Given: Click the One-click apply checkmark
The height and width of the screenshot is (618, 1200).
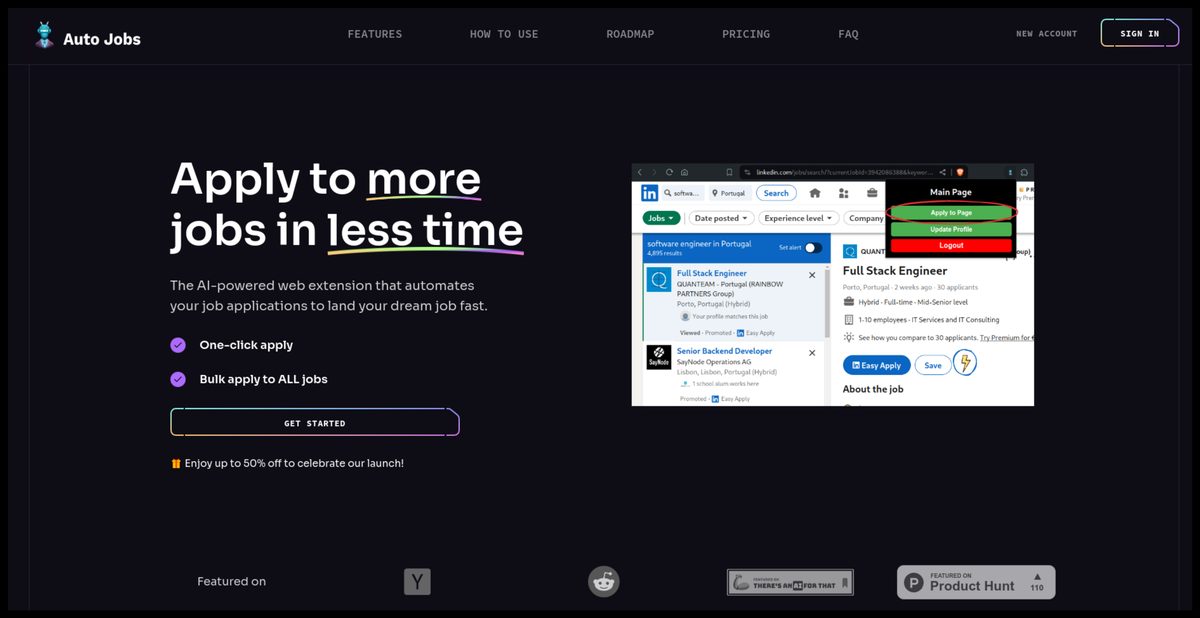Looking at the screenshot, I should pyautogui.click(x=178, y=345).
